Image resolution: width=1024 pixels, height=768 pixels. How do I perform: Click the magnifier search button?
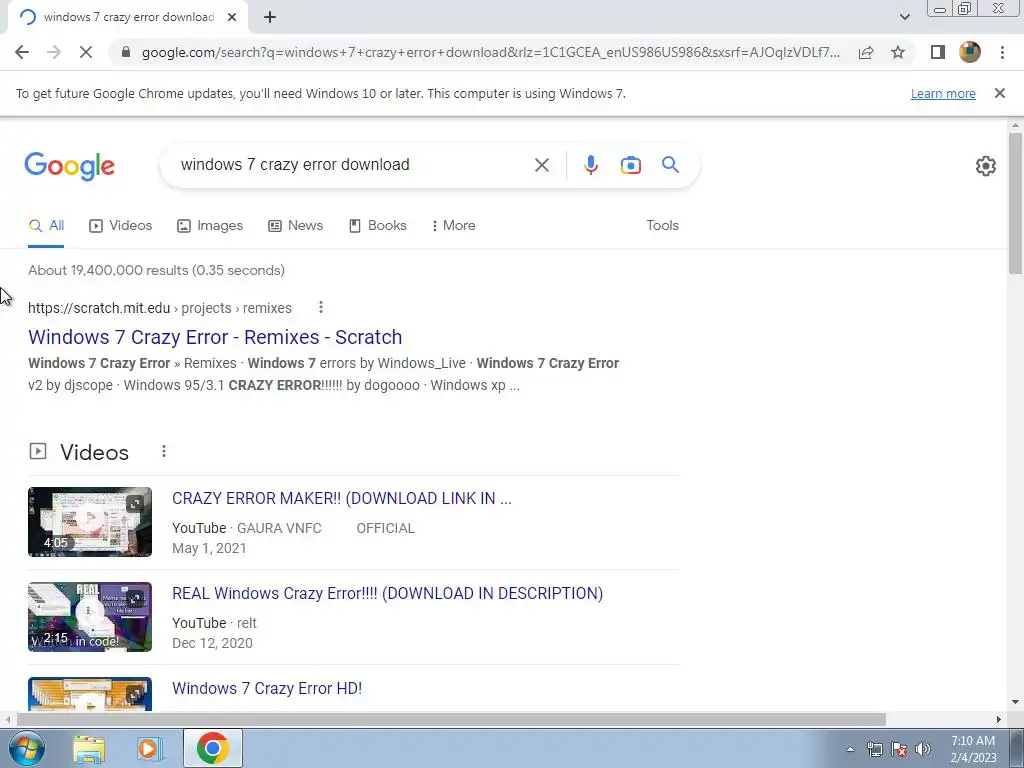(x=670, y=165)
